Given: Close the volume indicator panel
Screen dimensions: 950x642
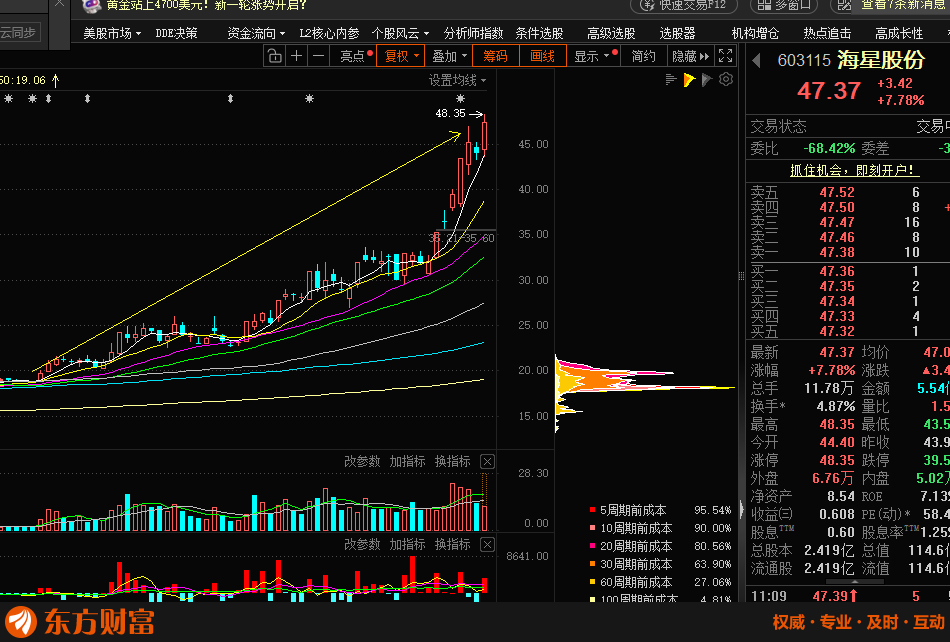Looking at the screenshot, I should tap(487, 462).
